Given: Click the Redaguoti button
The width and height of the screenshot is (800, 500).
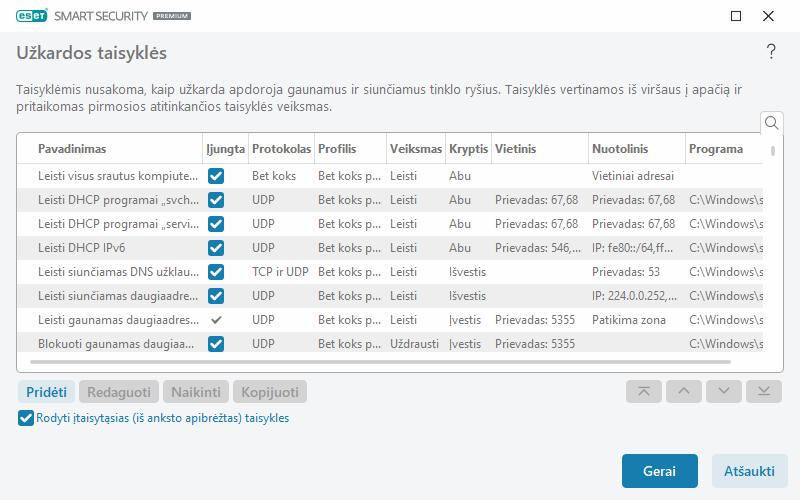Looking at the screenshot, I should pyautogui.click(x=119, y=392).
